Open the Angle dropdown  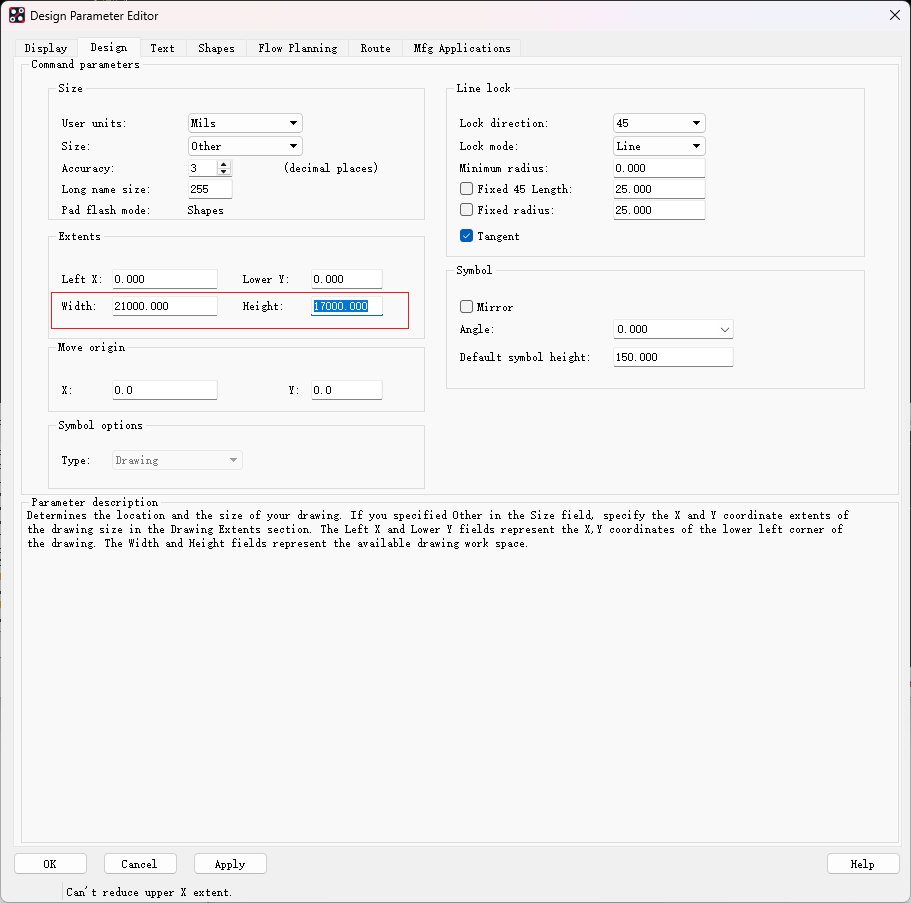(673, 329)
